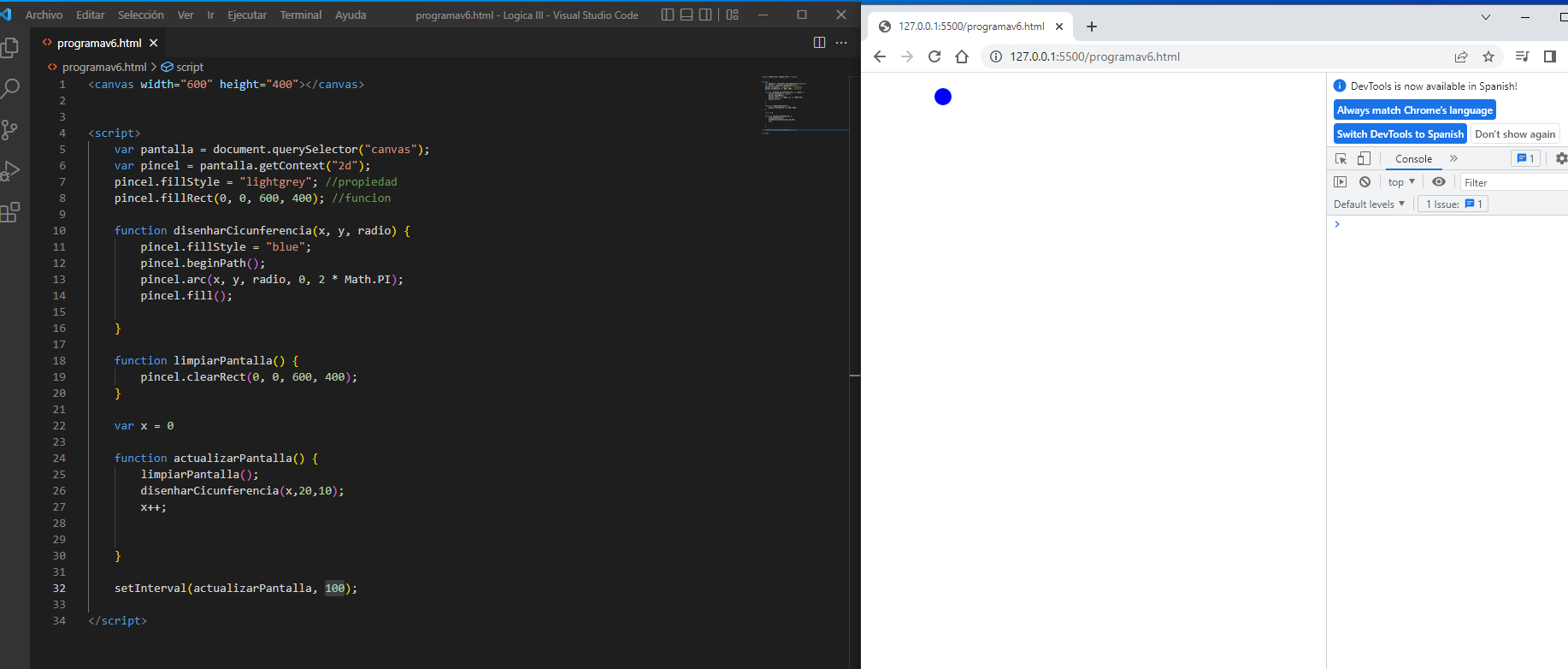Toggle the device toolbar in DevTools

1364,158
